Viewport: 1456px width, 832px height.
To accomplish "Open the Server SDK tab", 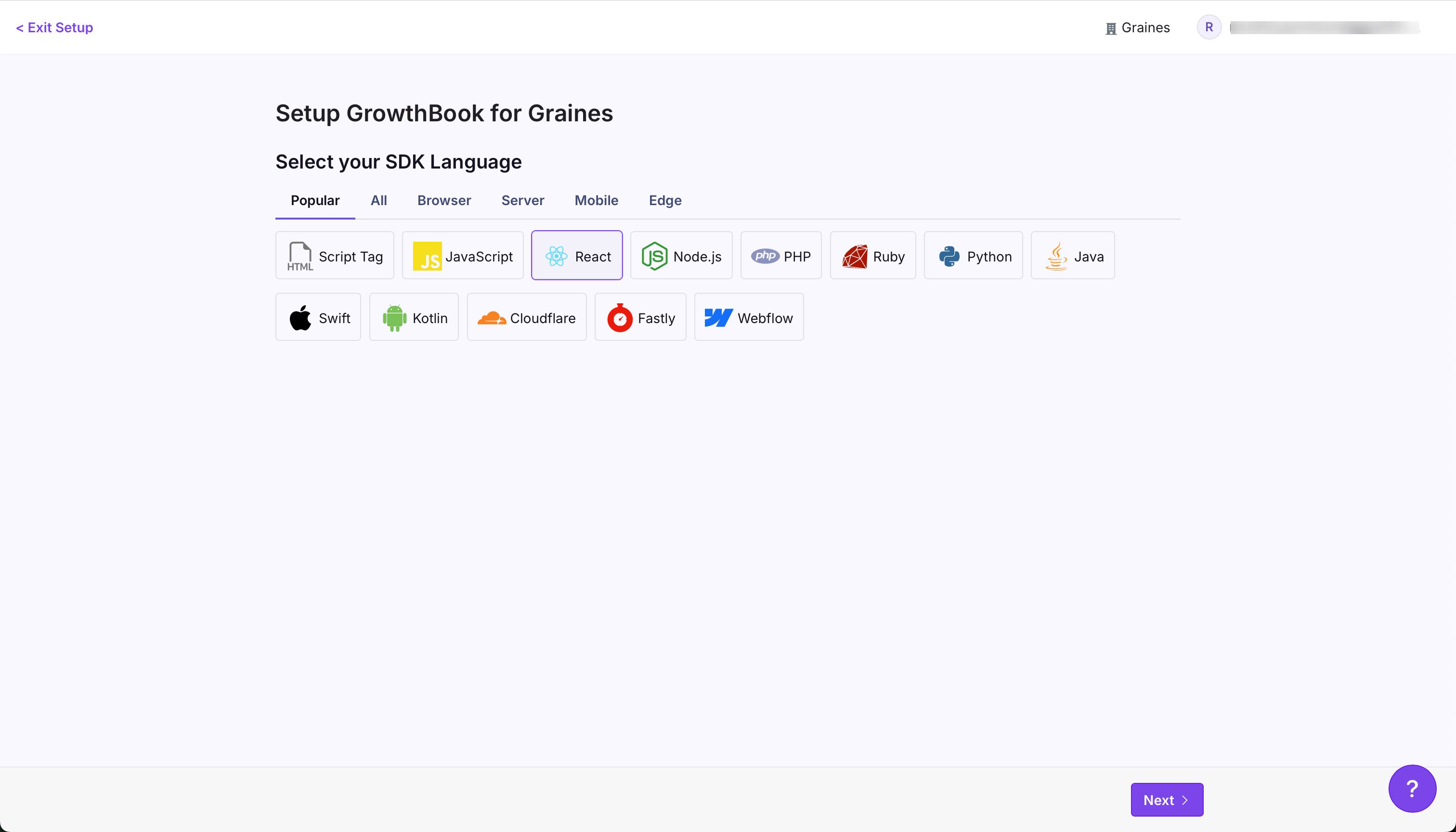I will click(x=522, y=200).
